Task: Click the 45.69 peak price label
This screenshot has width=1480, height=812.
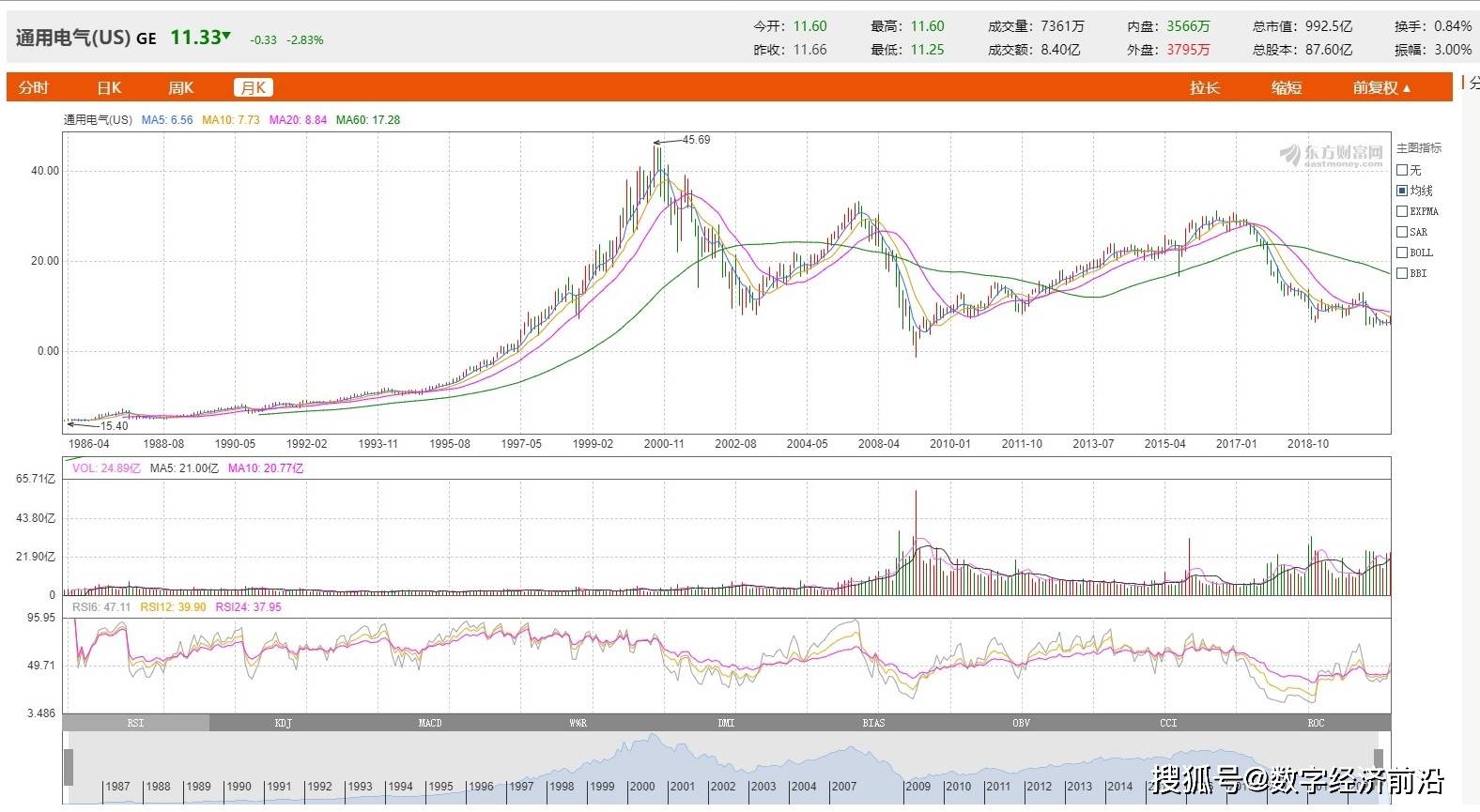Action: (x=696, y=140)
